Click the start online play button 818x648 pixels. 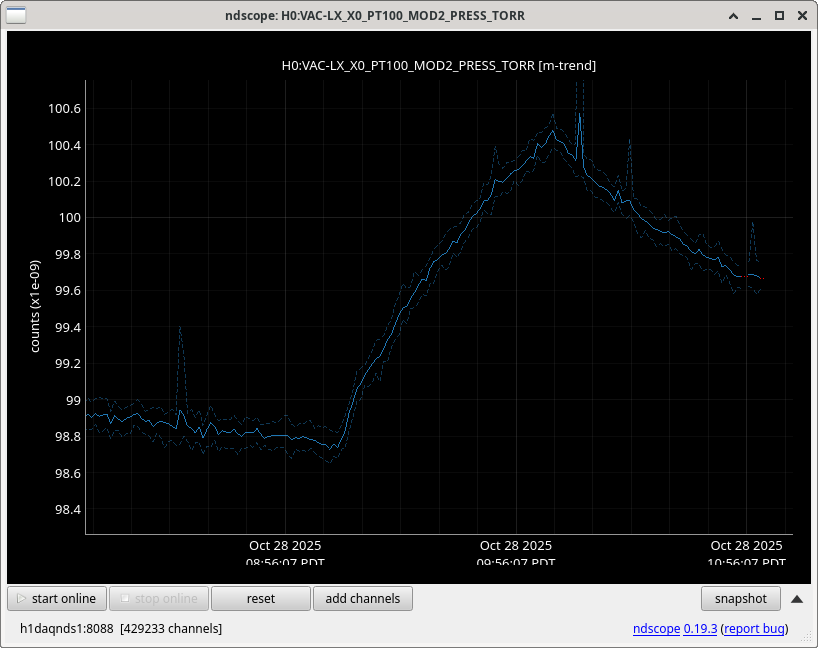click(57, 599)
